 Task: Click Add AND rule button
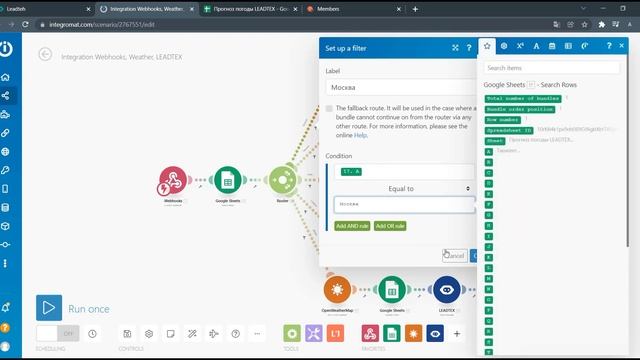pos(352,226)
